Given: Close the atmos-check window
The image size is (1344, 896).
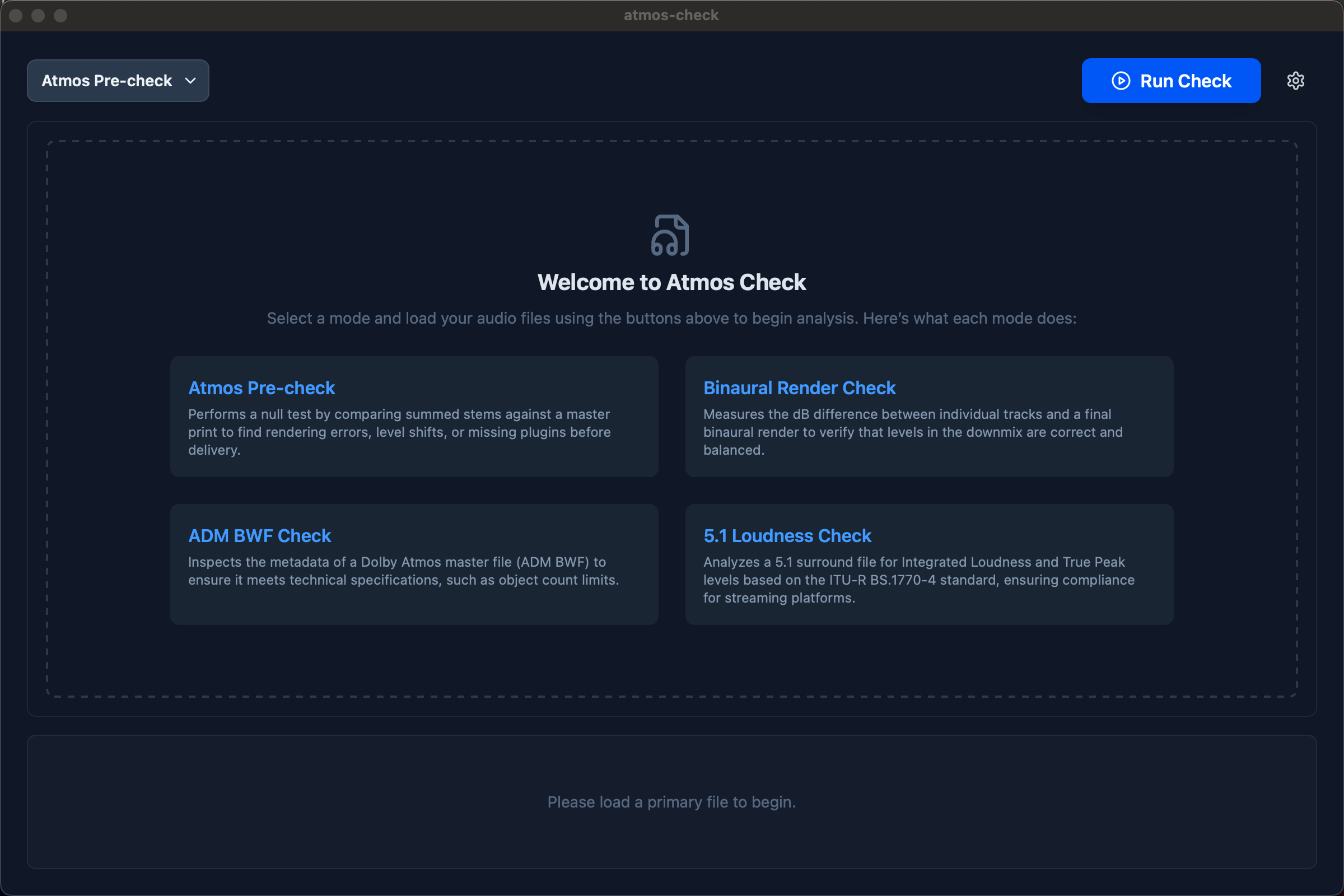Looking at the screenshot, I should [x=16, y=16].
